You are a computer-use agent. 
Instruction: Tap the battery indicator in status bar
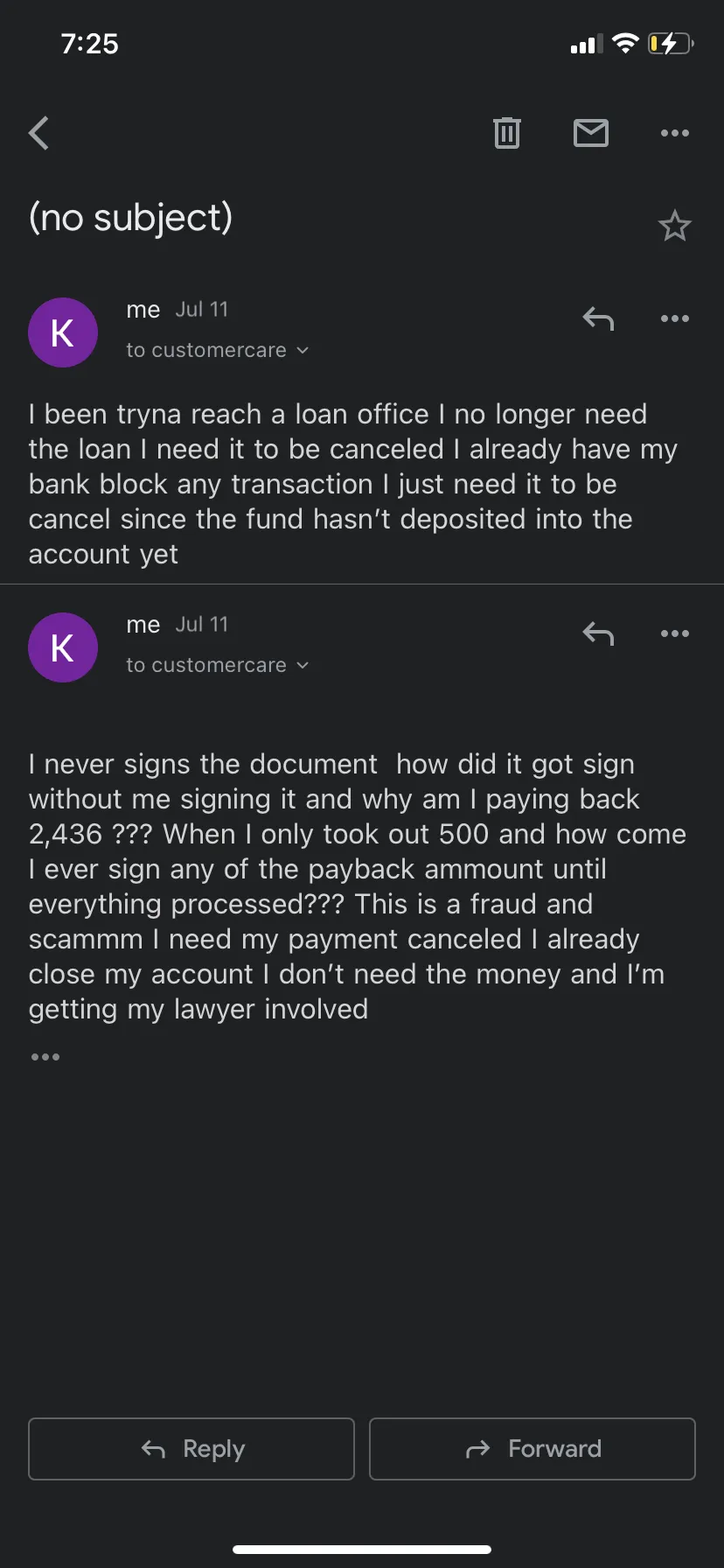coord(671,43)
